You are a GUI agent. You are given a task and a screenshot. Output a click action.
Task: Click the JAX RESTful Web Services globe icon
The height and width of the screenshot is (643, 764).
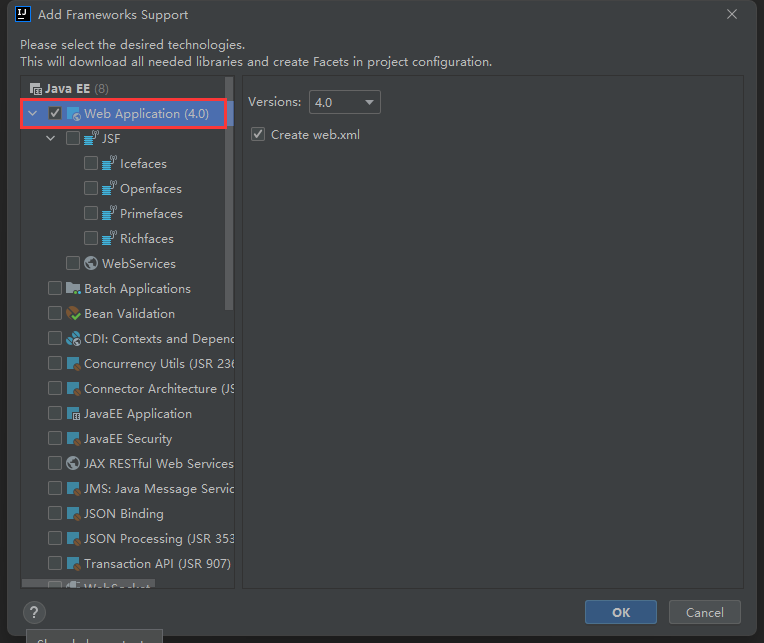pyautogui.click(x=73, y=463)
